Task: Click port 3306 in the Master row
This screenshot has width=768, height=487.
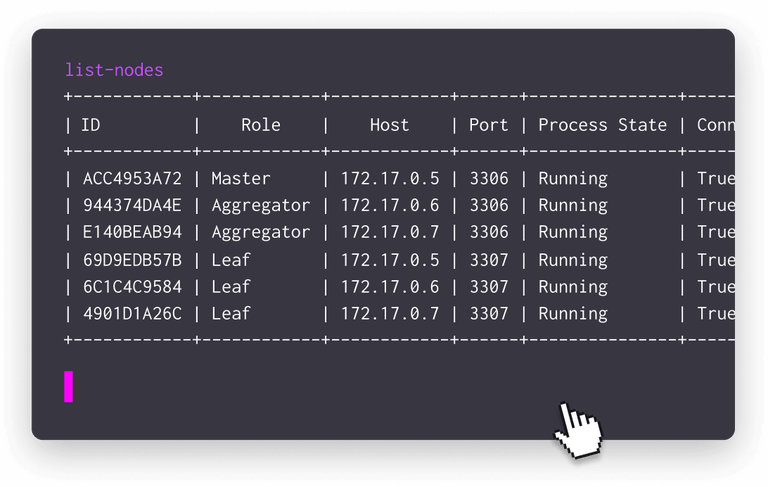Action: [489, 179]
